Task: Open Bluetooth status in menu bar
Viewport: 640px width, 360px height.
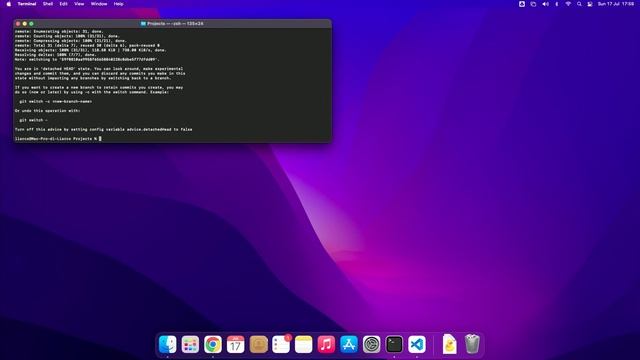Action: [x=557, y=4]
